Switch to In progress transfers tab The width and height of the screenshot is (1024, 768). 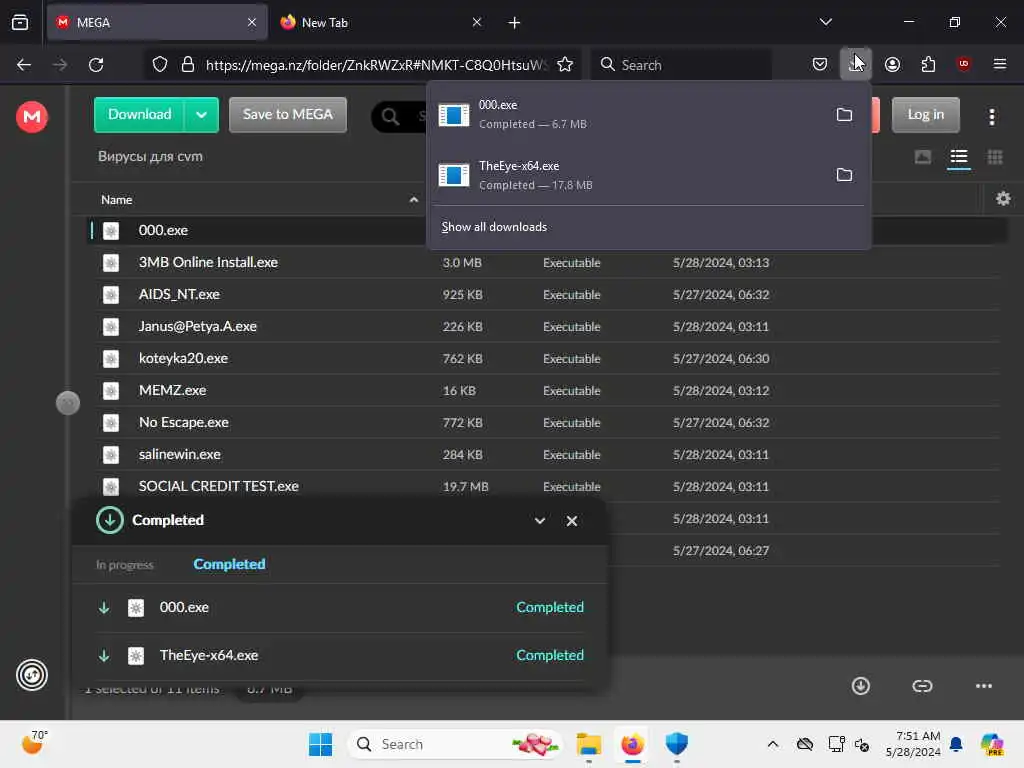click(x=125, y=565)
